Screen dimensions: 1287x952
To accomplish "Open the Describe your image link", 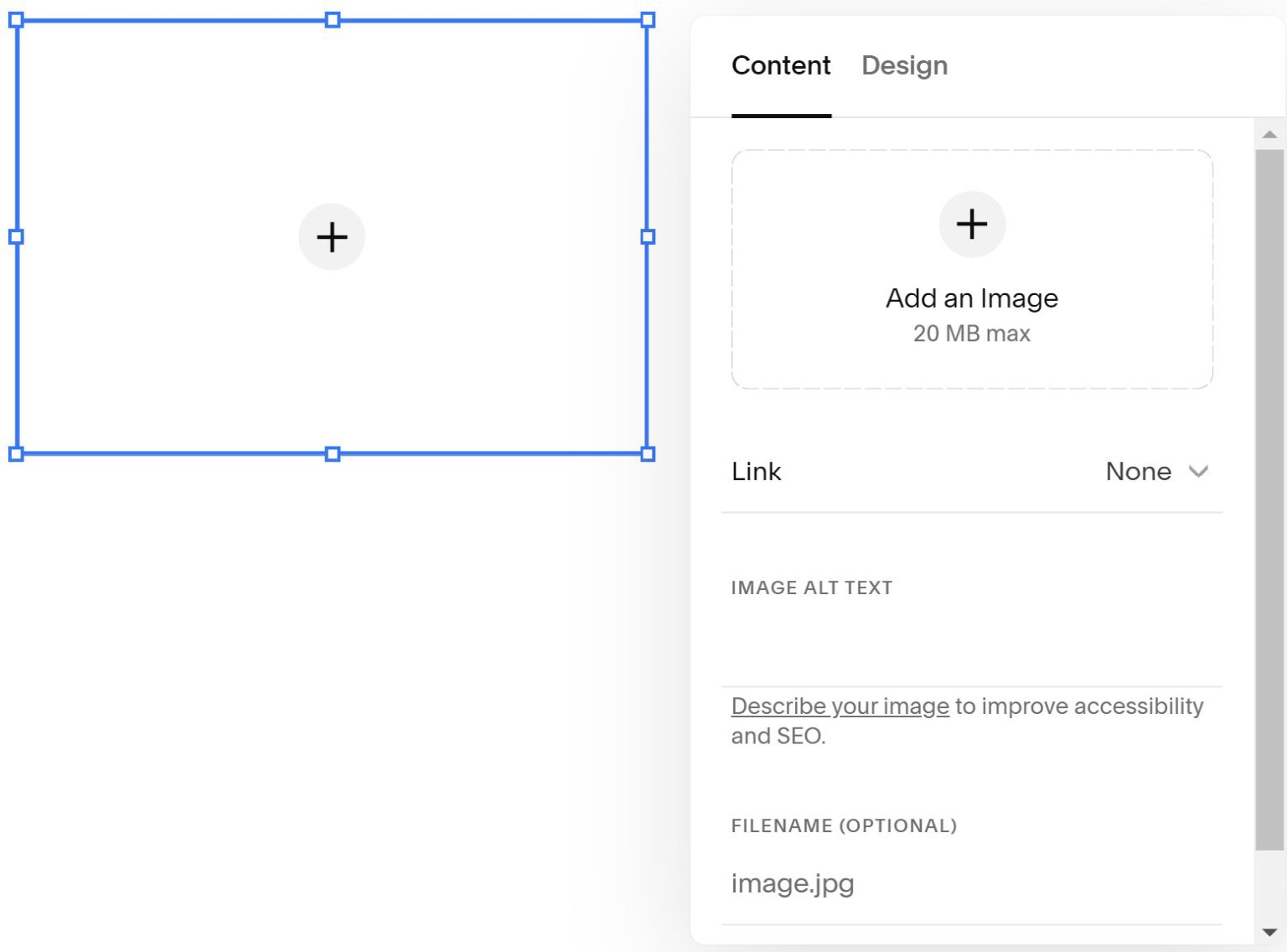I will [x=839, y=706].
